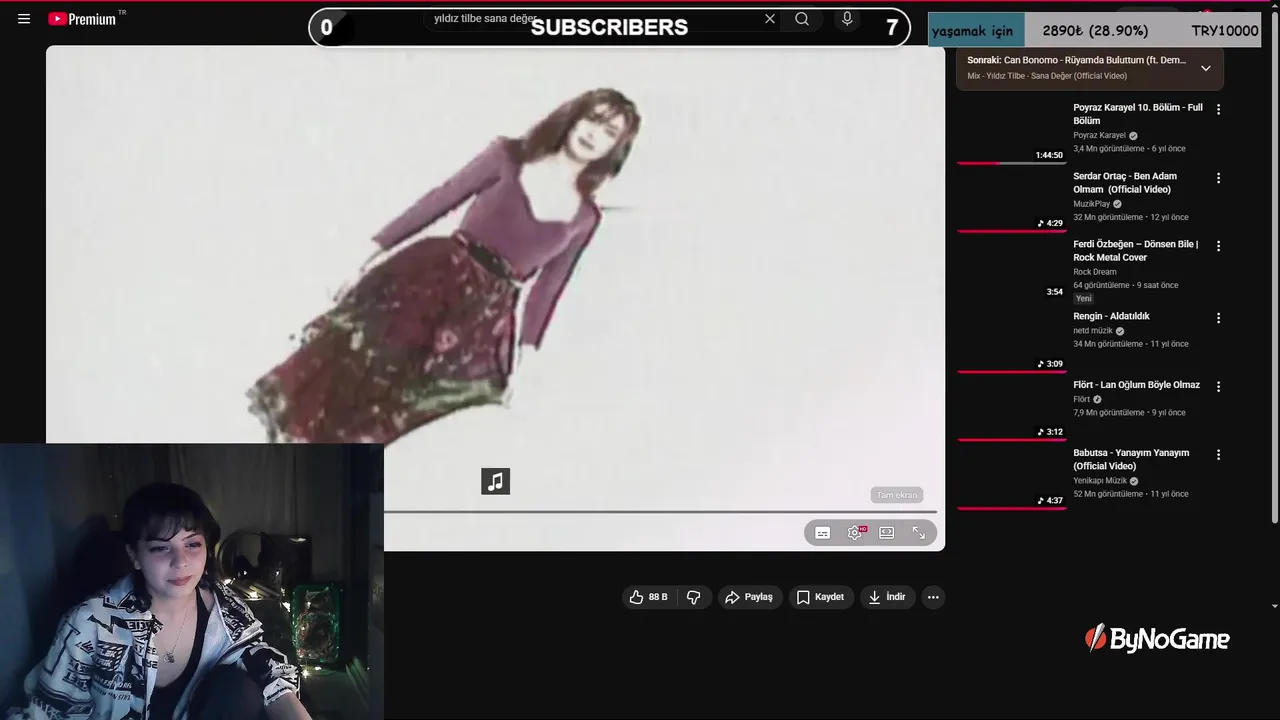Open options menu for Ferdi Özbeğen video
The width and height of the screenshot is (1280, 720).
tap(1218, 246)
